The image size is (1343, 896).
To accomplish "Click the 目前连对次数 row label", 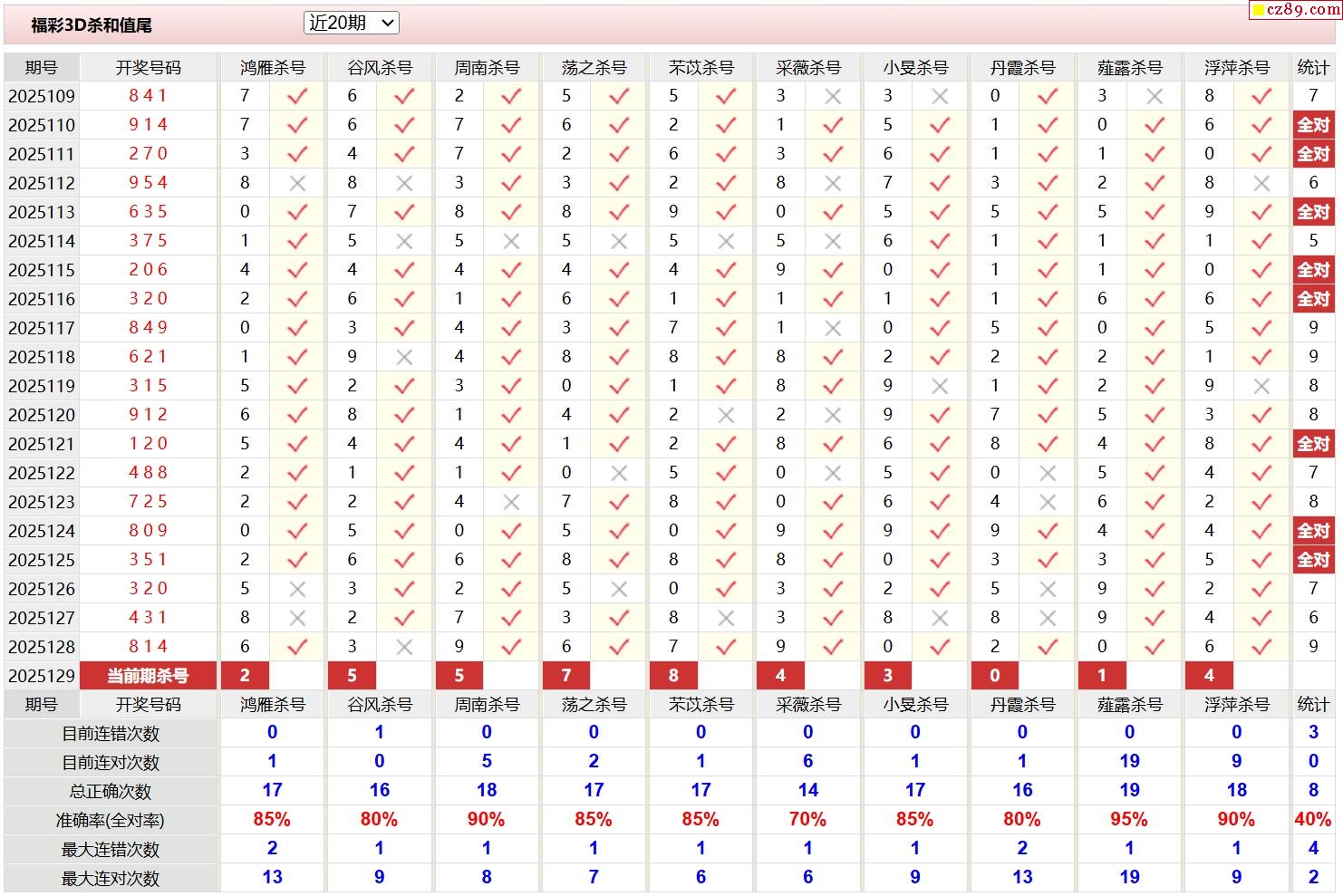I will [111, 763].
